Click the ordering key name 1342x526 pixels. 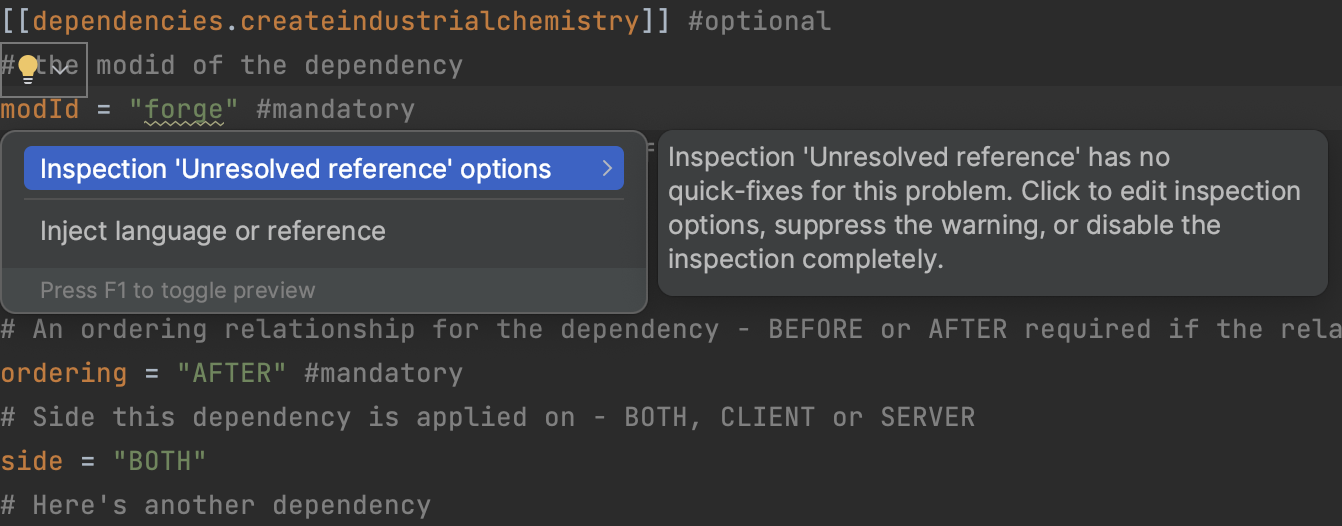(63, 373)
